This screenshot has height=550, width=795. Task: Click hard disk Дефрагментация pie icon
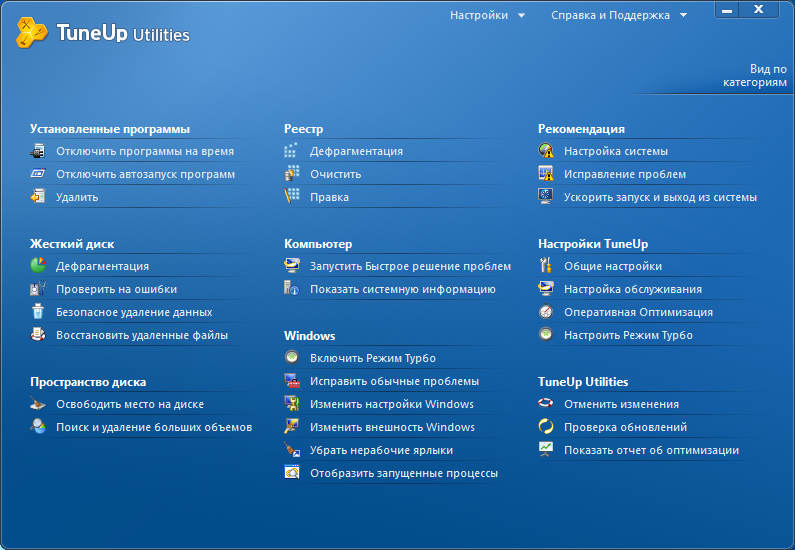coord(38,265)
